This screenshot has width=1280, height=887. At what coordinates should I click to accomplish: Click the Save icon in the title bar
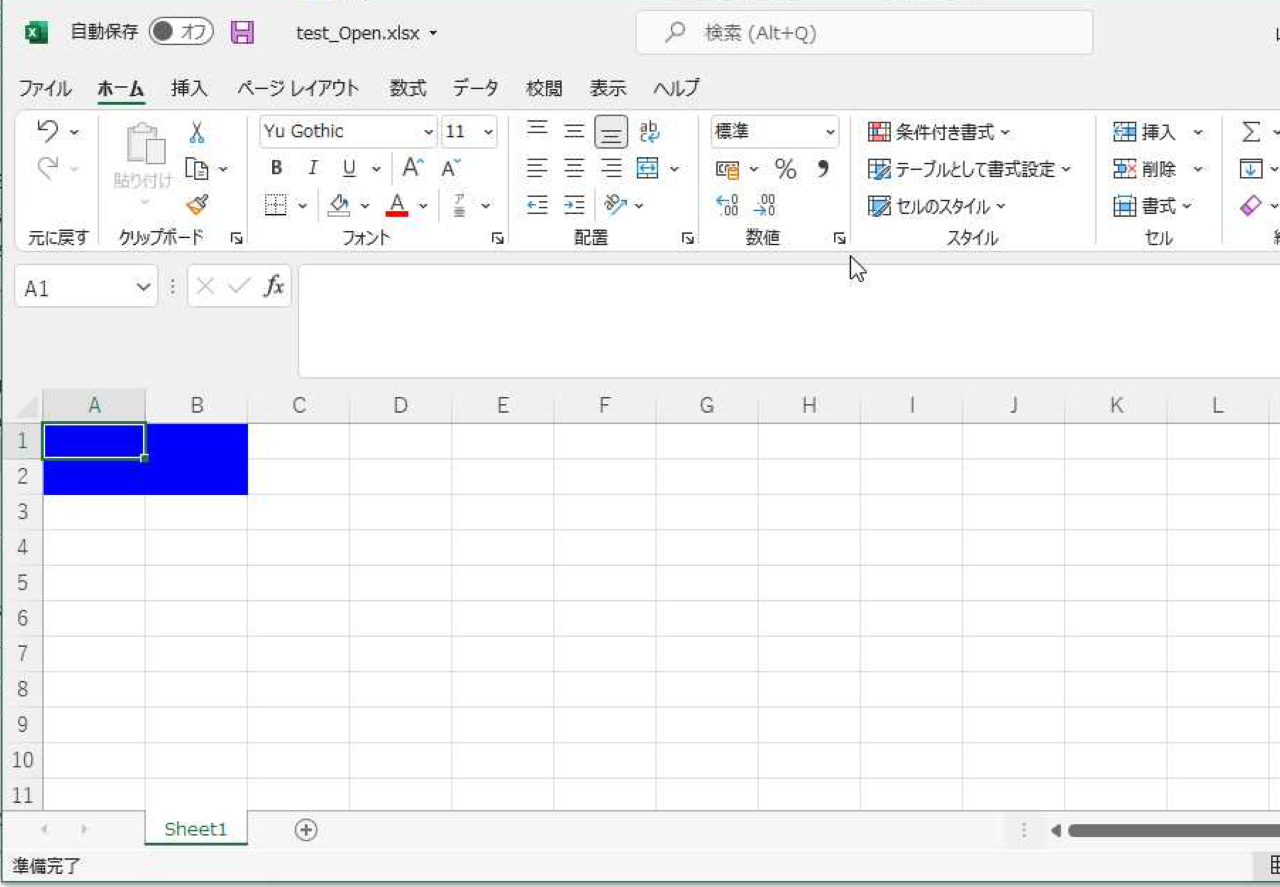click(x=242, y=33)
